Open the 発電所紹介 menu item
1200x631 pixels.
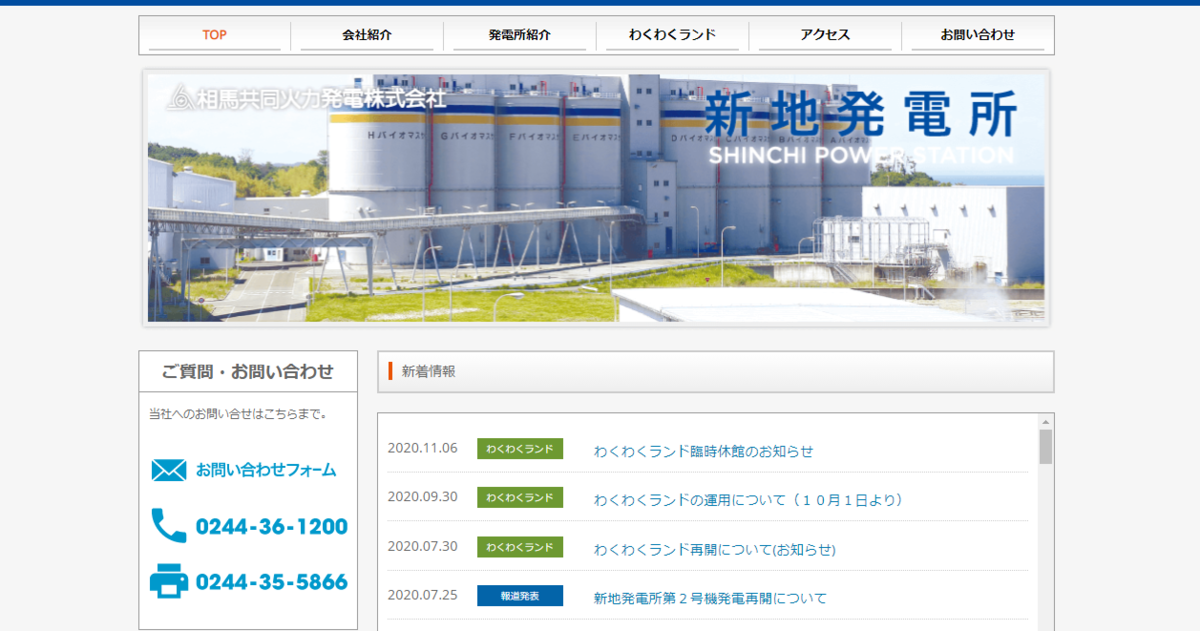tap(520, 35)
